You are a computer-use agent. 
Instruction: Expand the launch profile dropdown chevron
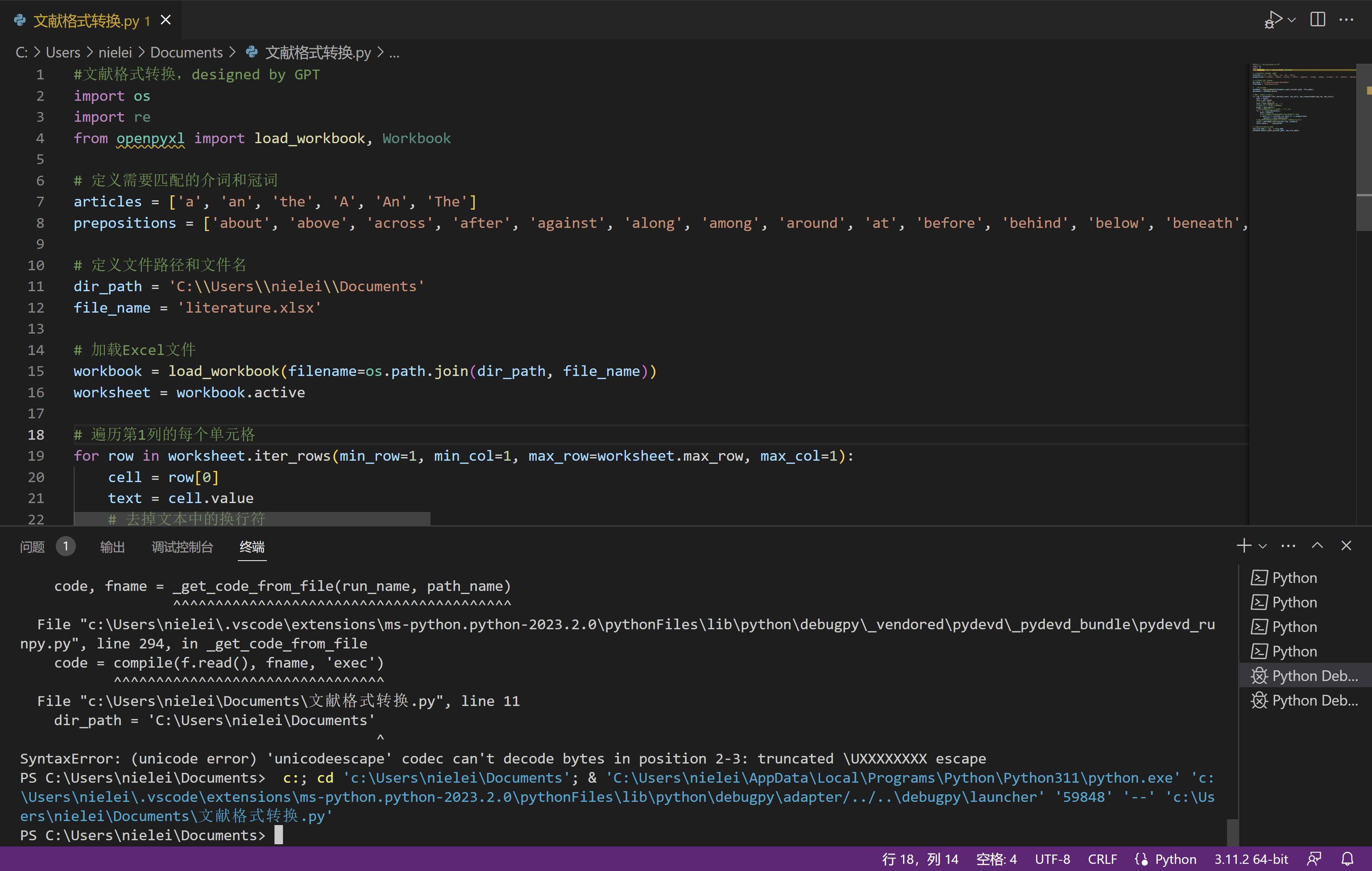pyautogui.click(x=1263, y=546)
